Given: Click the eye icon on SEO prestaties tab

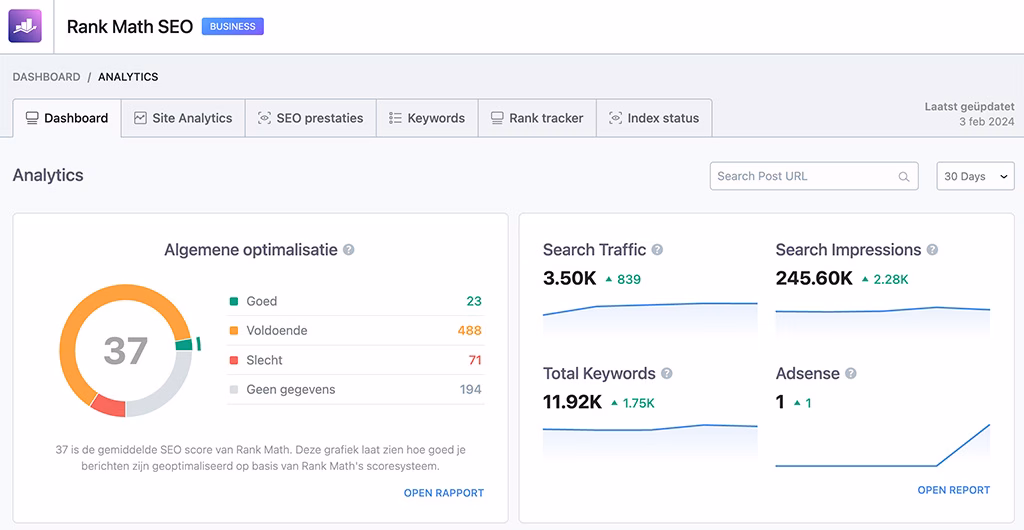Looking at the screenshot, I should tap(264, 118).
